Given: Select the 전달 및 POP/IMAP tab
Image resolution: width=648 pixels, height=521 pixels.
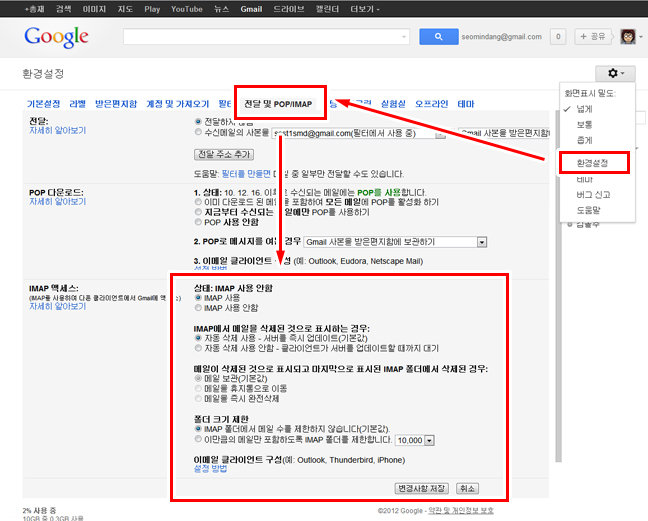Looking at the screenshot, I should point(278,104).
